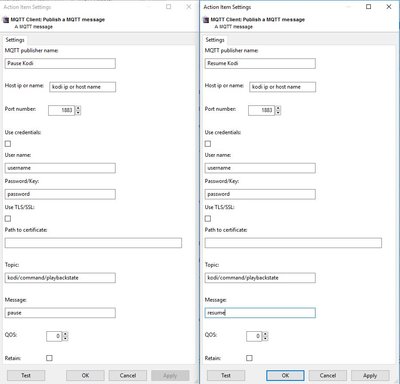Screen dimensions: 400x384
Task: Click Port number 1883 field in Resume Kodi window
Action: pos(261,110)
